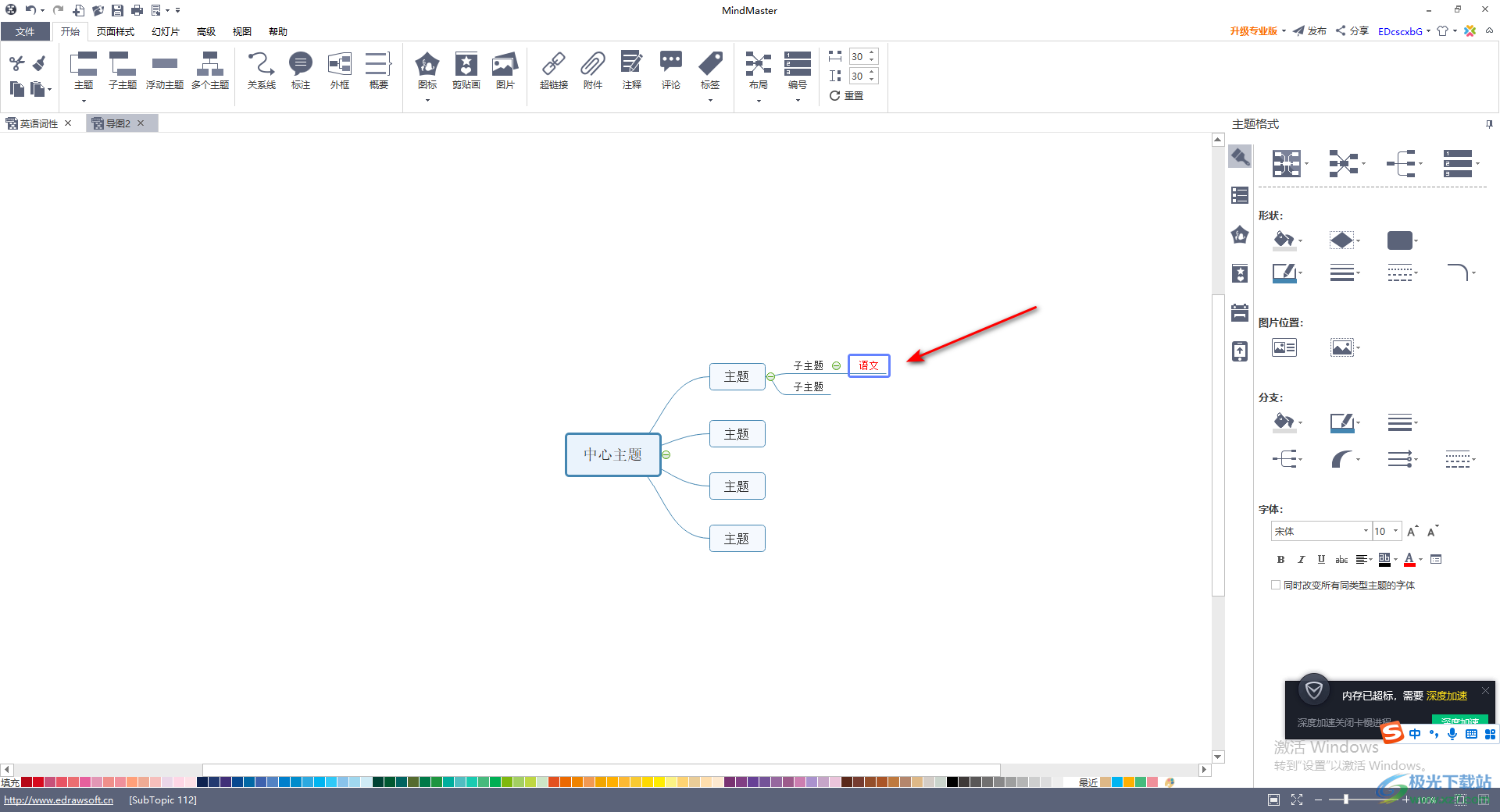Add a 注释 note

point(632,71)
